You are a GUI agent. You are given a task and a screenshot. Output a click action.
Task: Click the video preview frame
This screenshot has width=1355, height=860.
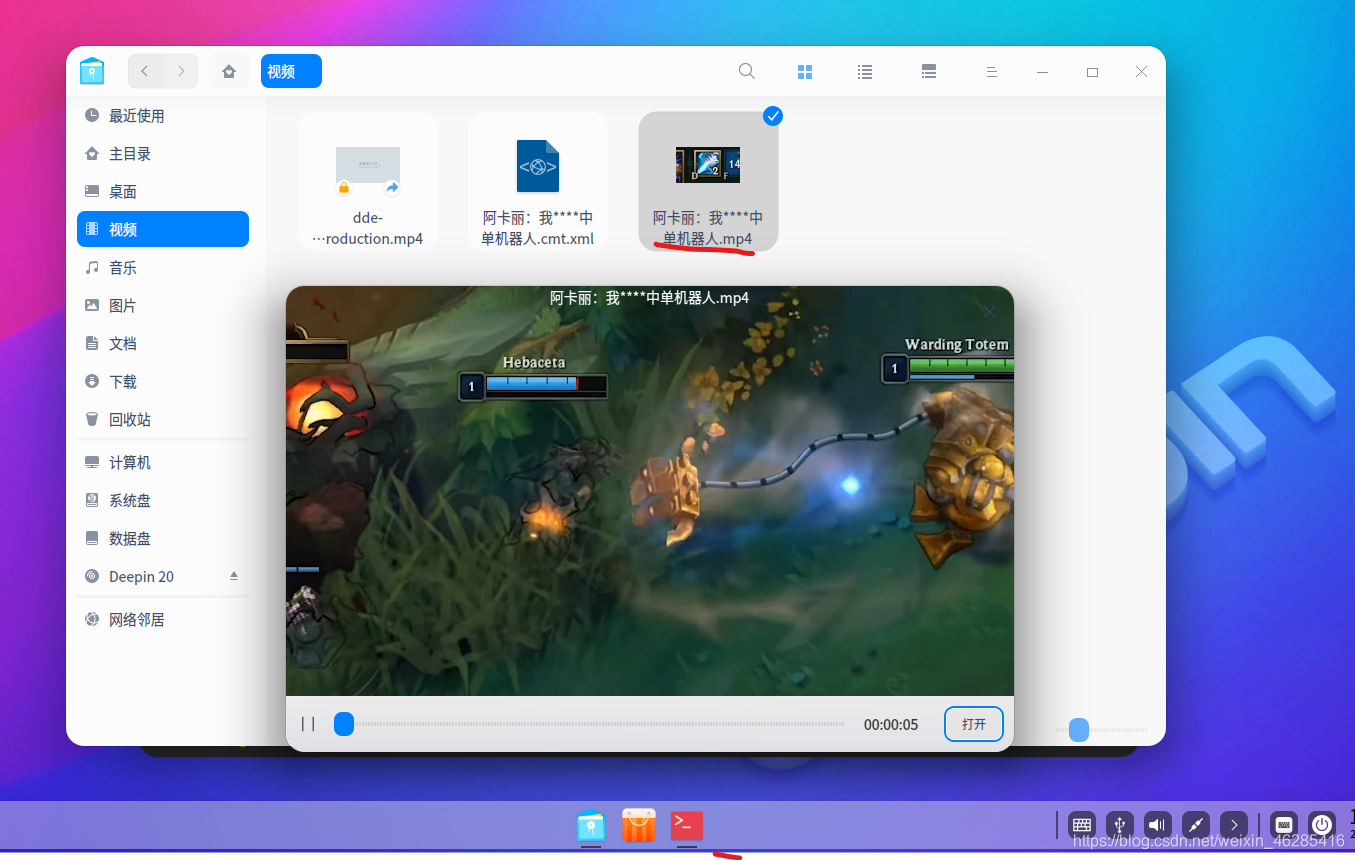pyautogui.click(x=650, y=491)
